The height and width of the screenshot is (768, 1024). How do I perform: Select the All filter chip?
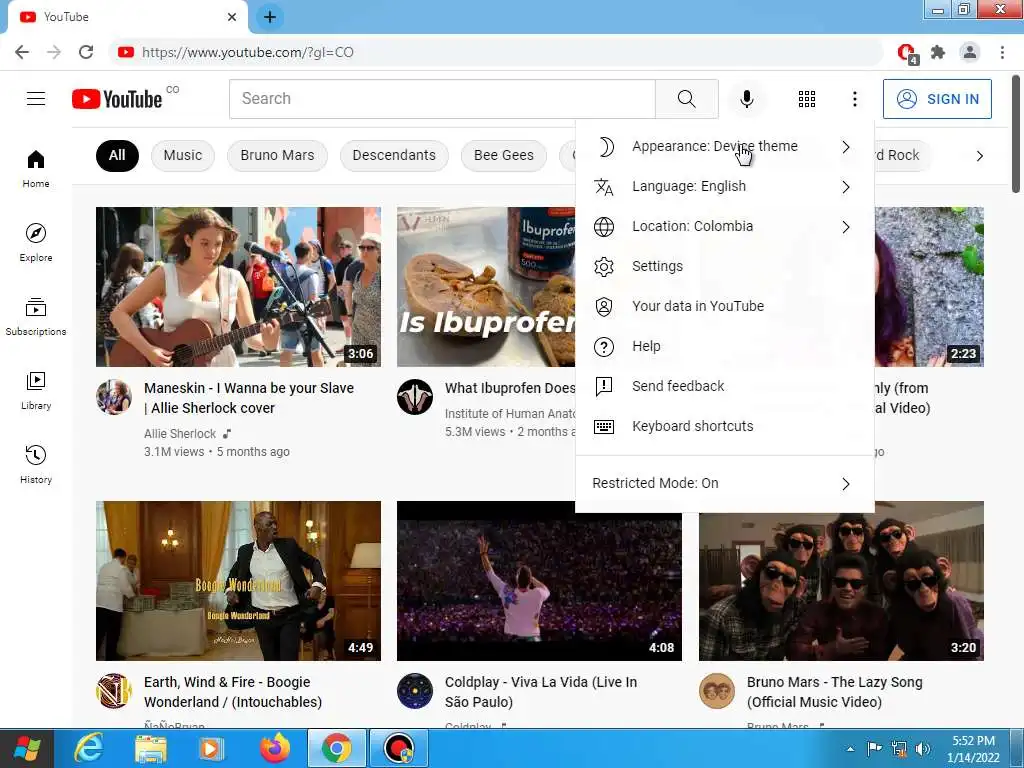[117, 155]
